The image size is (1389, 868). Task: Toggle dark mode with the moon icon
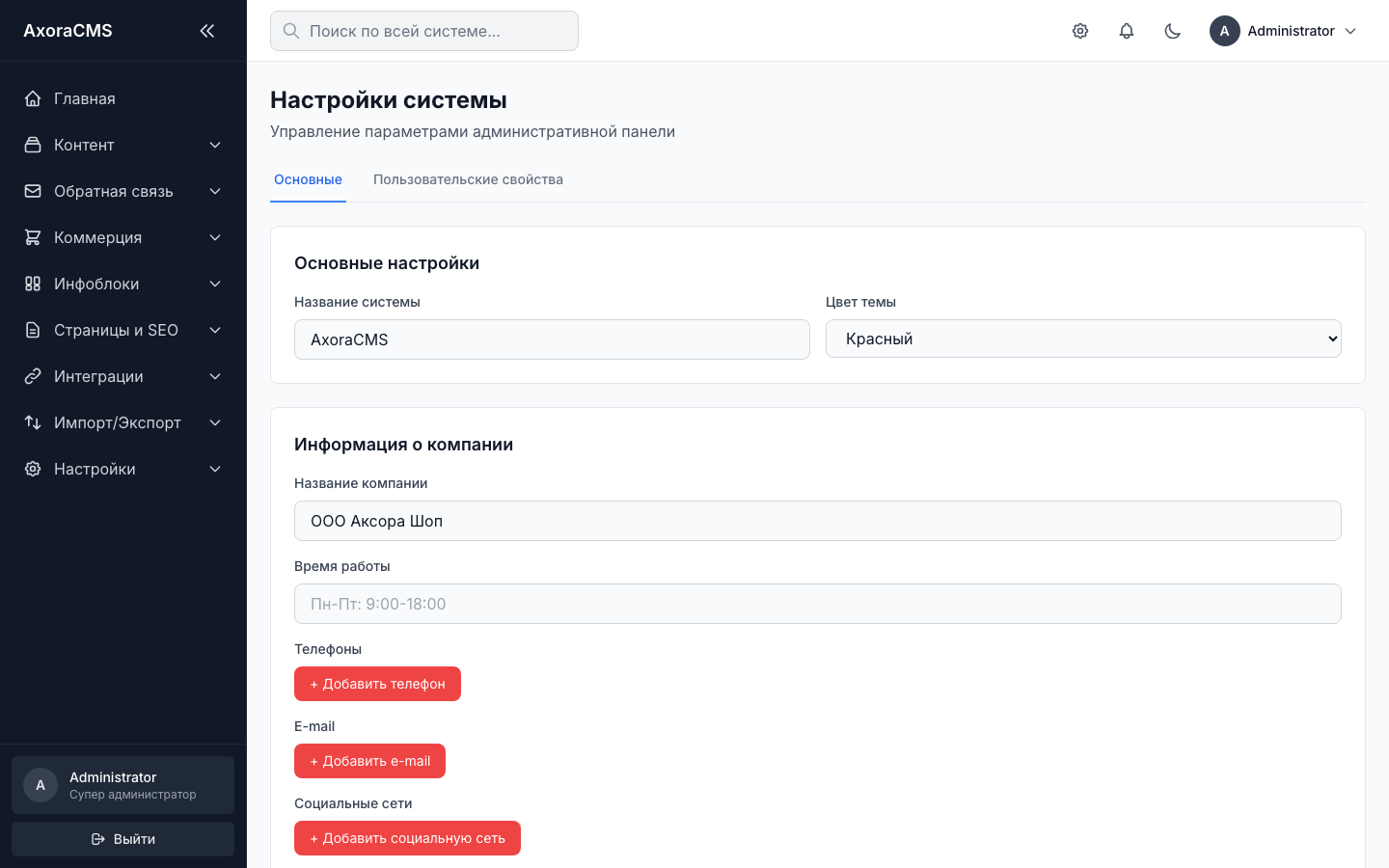click(x=1173, y=31)
